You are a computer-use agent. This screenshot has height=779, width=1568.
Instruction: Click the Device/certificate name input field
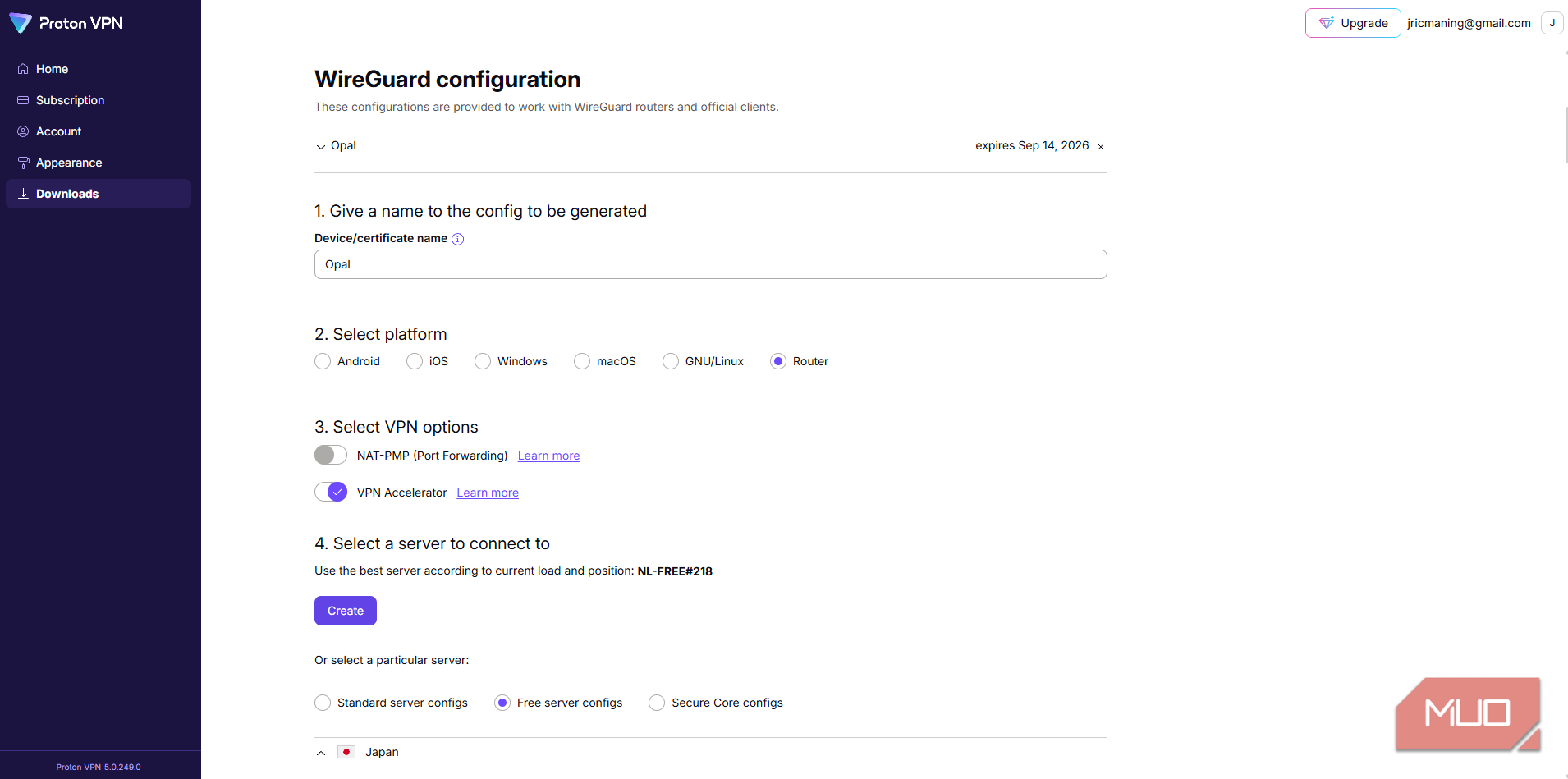(711, 264)
